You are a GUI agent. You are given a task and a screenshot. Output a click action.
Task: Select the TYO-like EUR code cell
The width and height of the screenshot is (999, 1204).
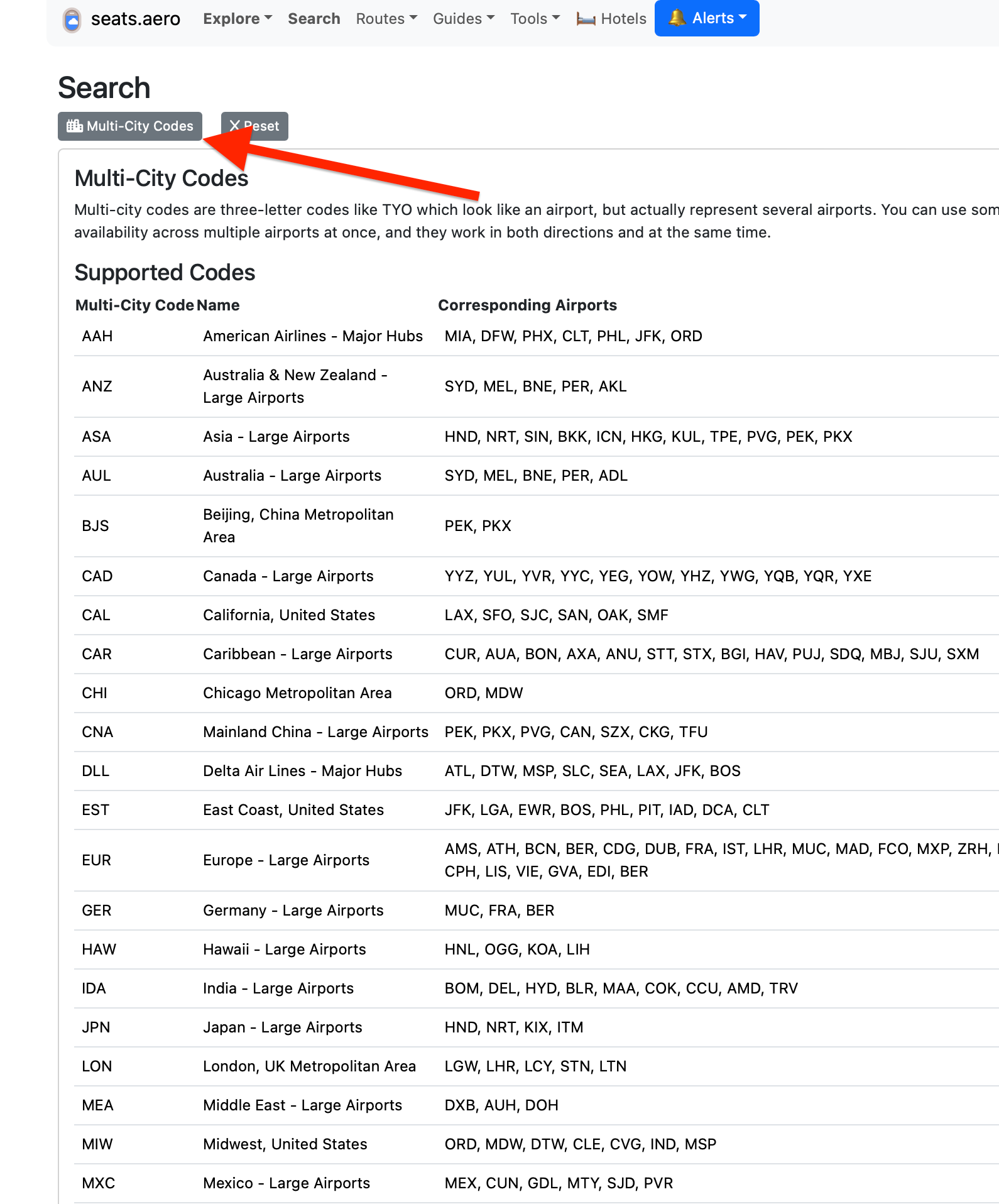(x=97, y=860)
